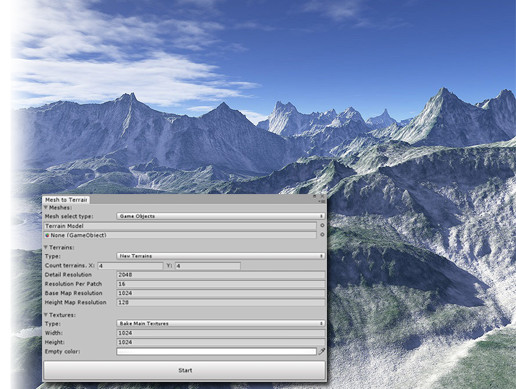Click the texture Height field

[x=221, y=342]
